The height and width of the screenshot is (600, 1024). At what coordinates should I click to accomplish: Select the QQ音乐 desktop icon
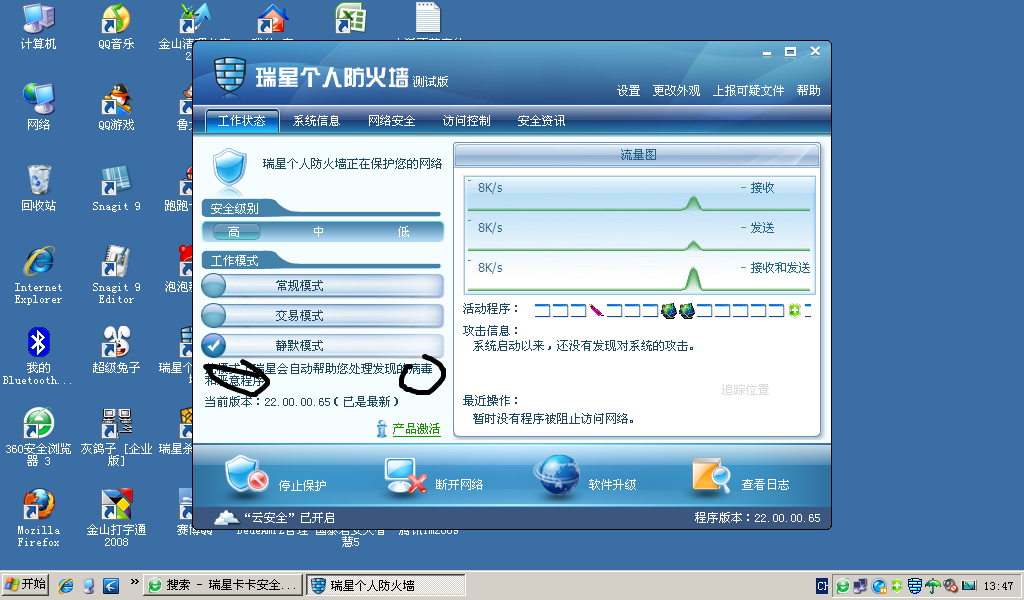[x=116, y=27]
